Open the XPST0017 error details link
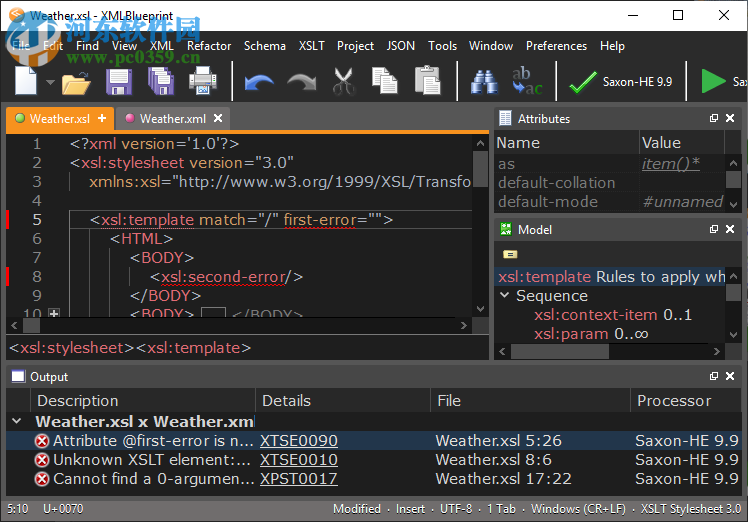The image size is (748, 522). point(298,479)
